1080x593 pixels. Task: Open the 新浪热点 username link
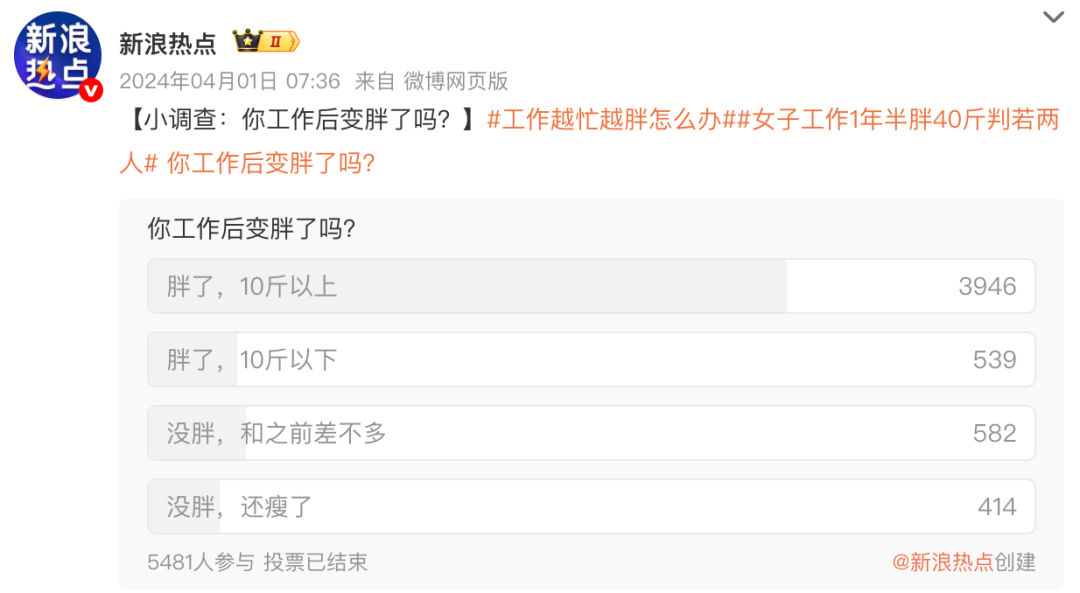(167, 43)
